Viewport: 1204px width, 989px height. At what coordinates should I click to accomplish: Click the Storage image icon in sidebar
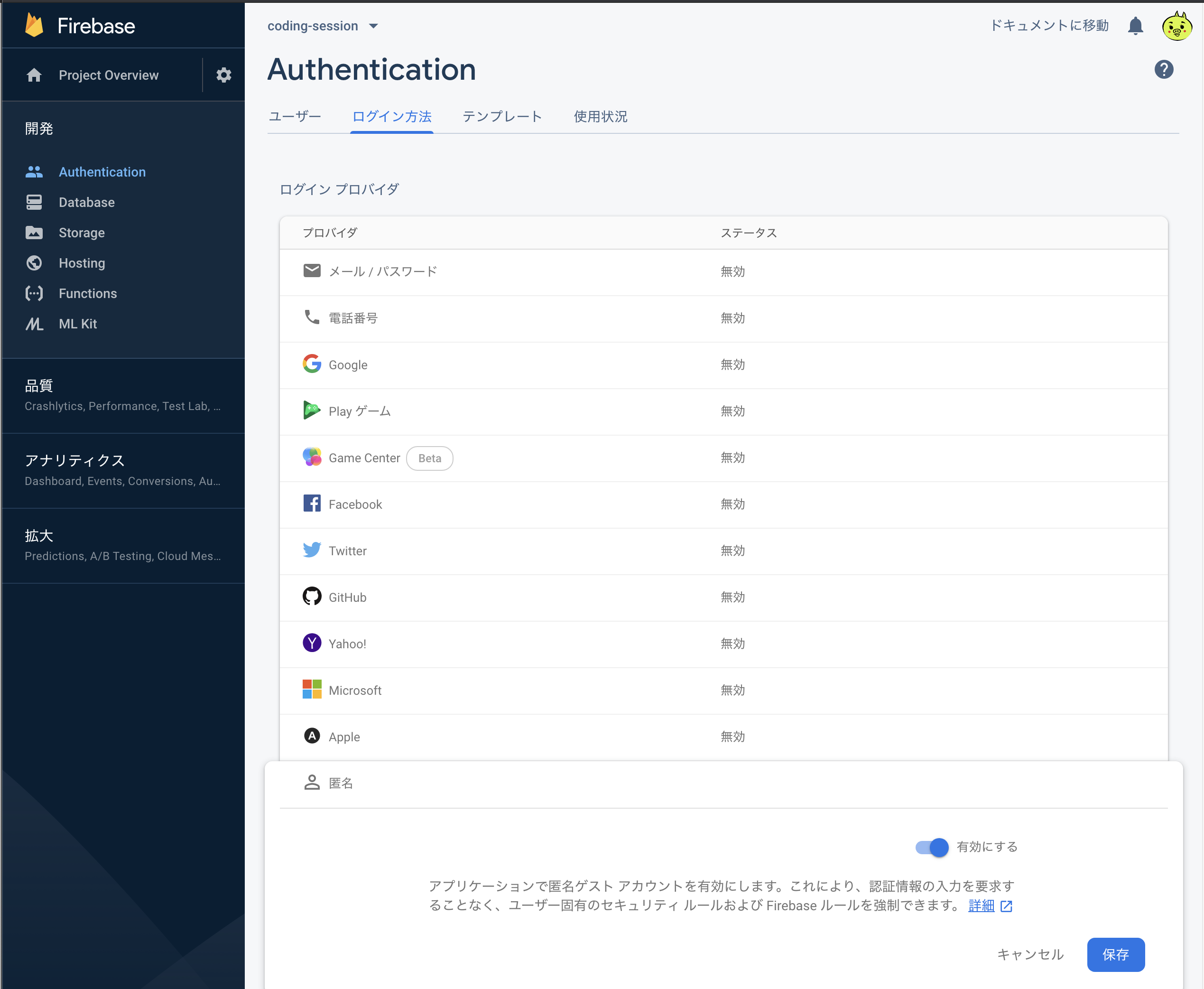coord(34,233)
